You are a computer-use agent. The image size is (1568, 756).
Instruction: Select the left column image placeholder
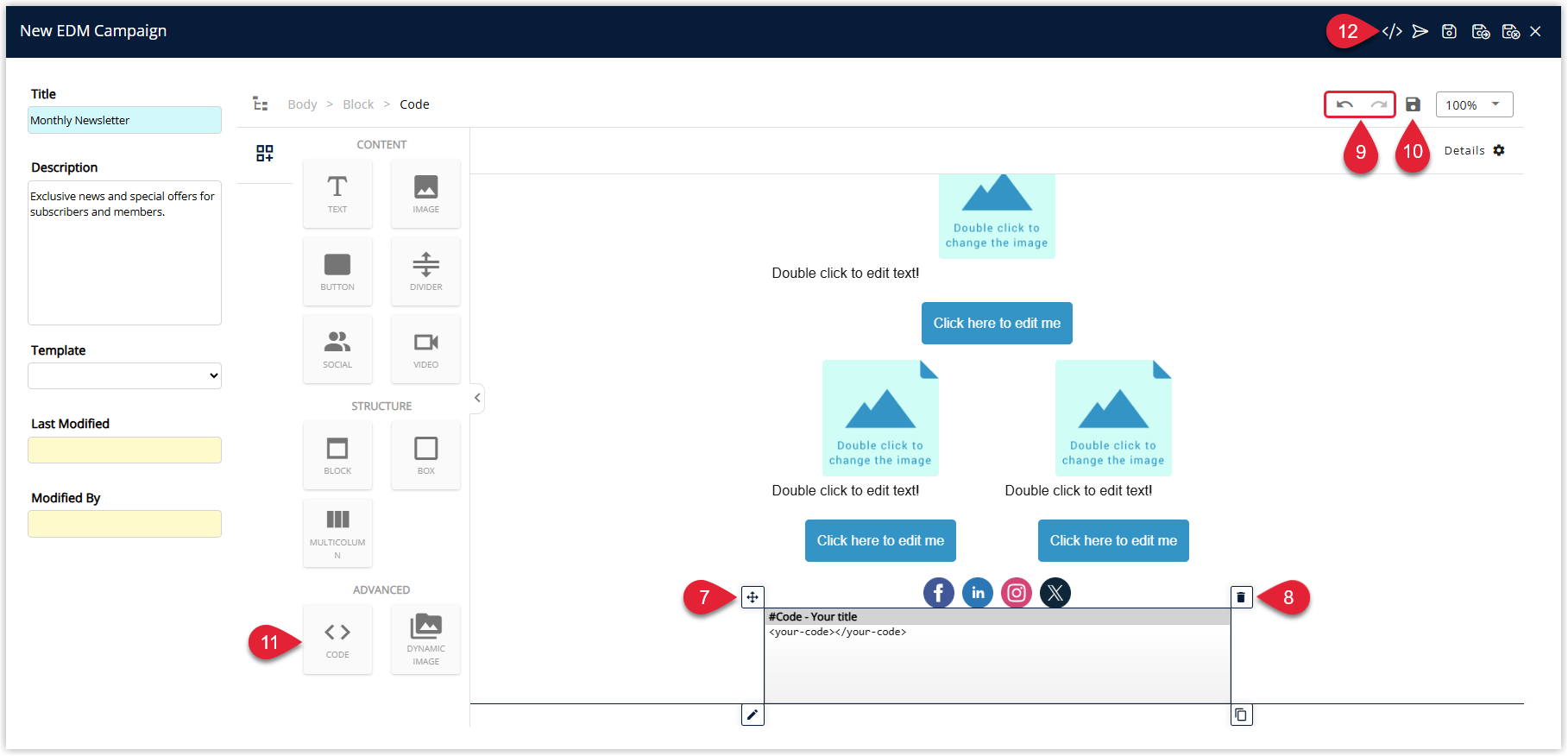[x=880, y=418]
